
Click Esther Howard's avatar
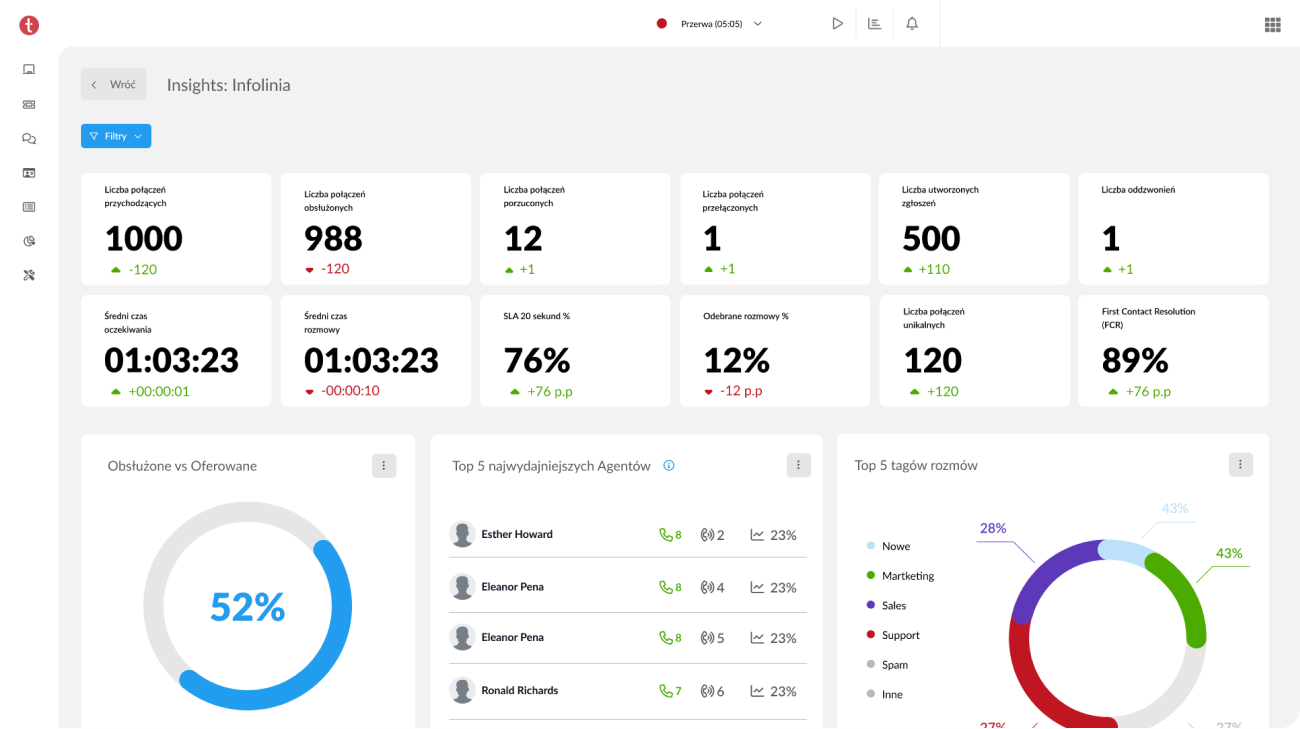coord(462,534)
